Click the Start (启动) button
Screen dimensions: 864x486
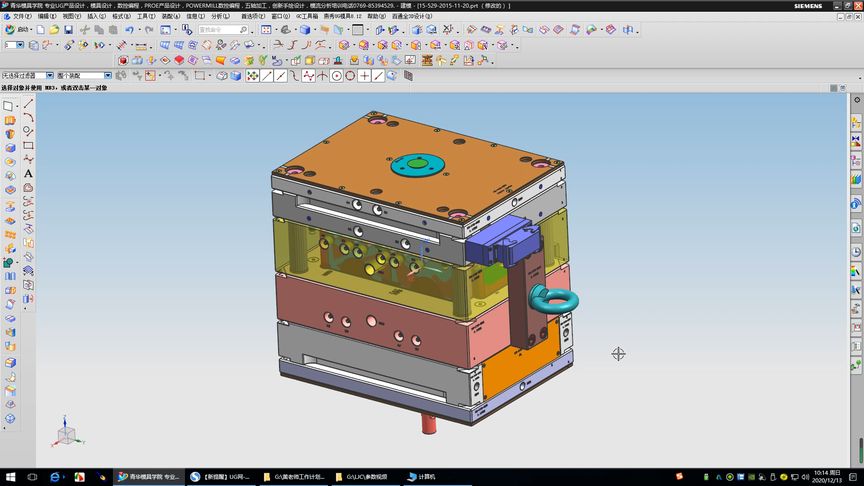pyautogui.click(x=17, y=30)
